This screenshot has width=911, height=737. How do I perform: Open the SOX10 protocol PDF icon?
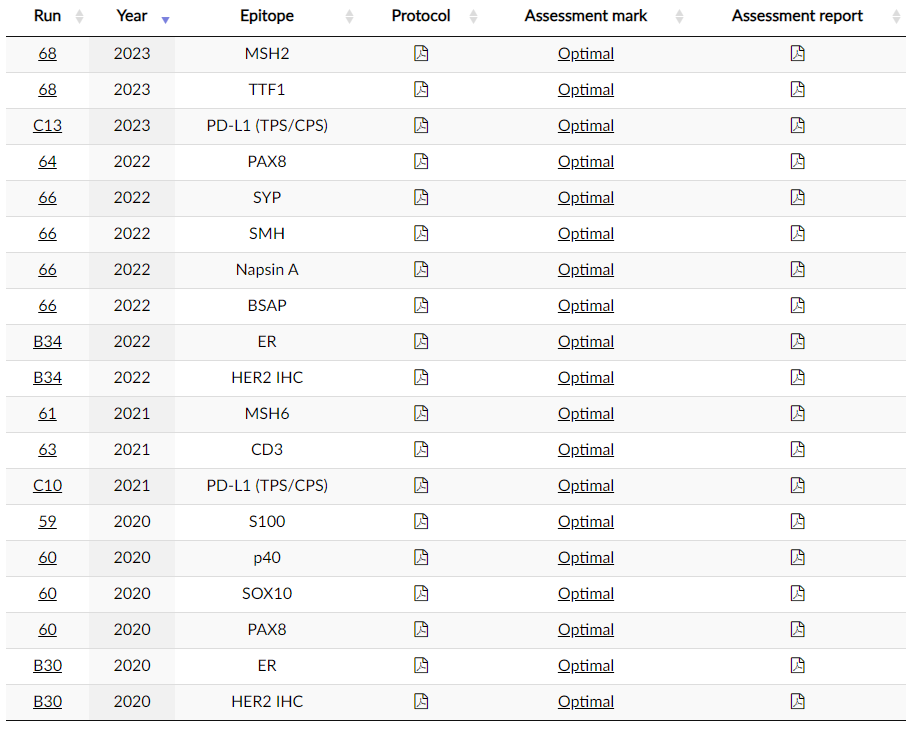(421, 594)
